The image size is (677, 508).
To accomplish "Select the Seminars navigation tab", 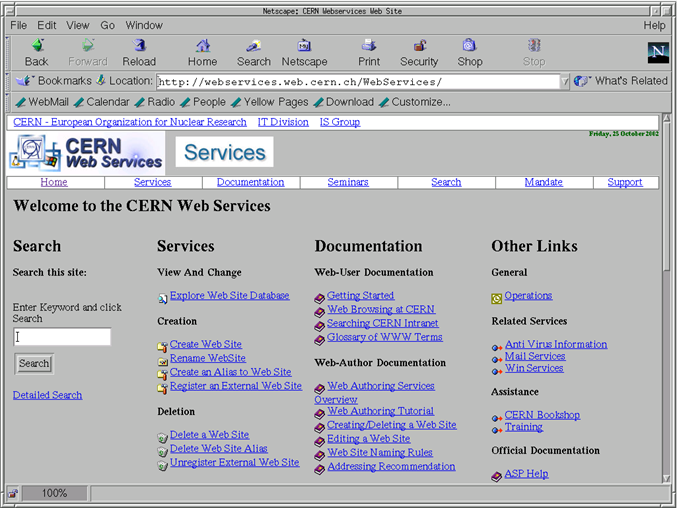I will [x=348, y=182].
